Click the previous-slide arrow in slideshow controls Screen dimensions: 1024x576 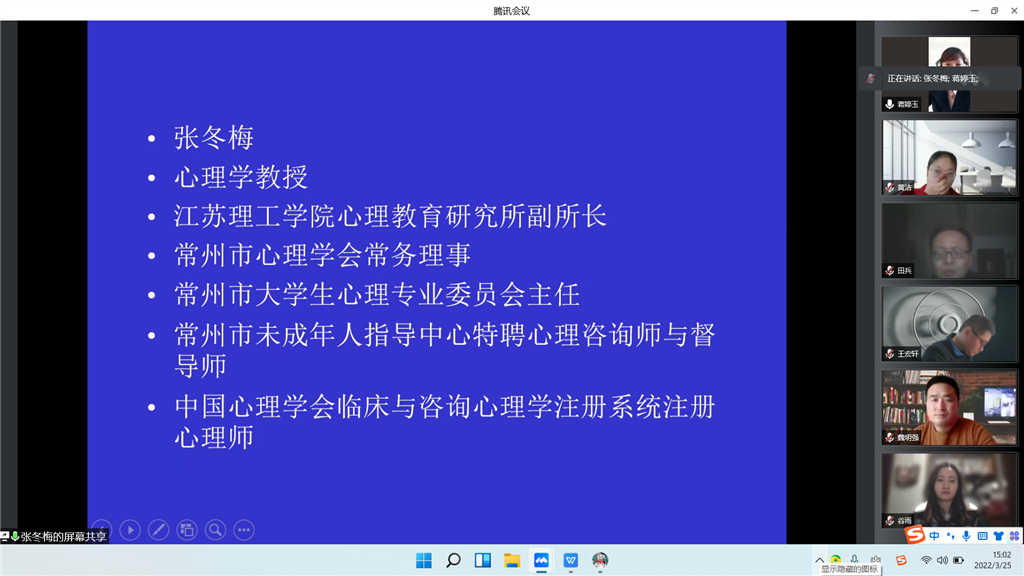pyautogui.click(x=102, y=530)
